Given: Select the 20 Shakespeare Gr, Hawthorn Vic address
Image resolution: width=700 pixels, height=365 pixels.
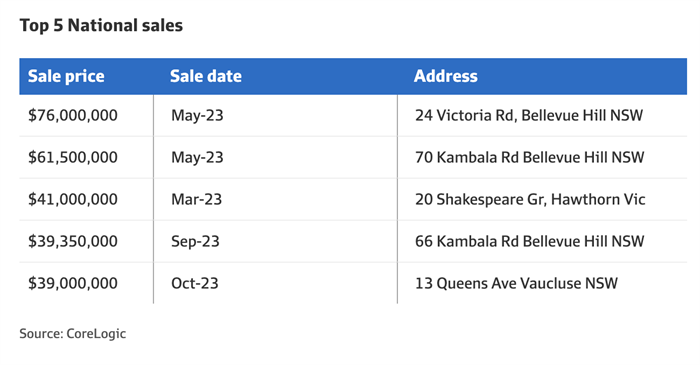Looking at the screenshot, I should tap(530, 199).
